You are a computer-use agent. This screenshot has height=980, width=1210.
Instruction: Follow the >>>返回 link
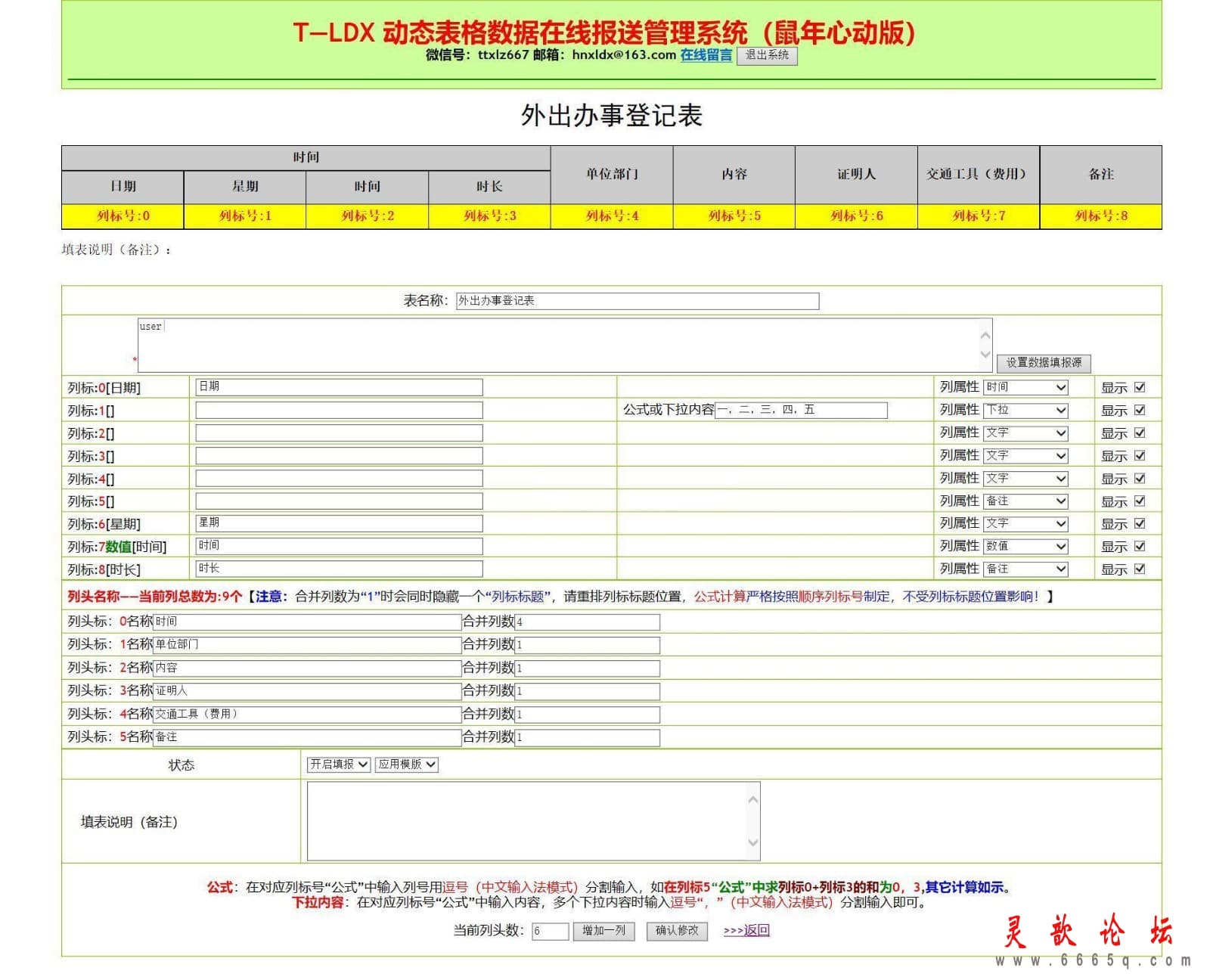746,931
